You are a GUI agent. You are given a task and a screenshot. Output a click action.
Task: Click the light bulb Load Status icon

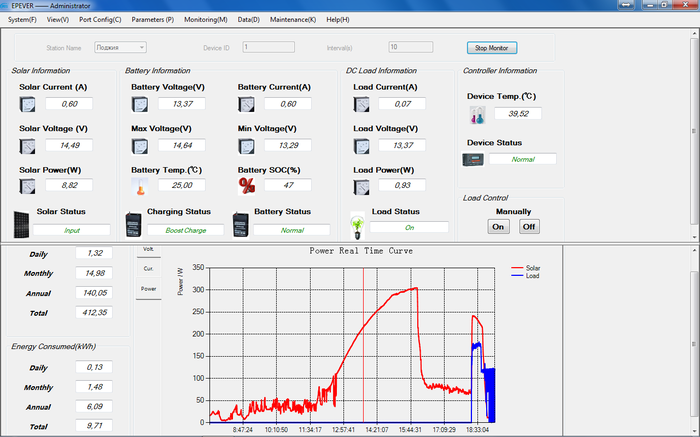click(357, 224)
